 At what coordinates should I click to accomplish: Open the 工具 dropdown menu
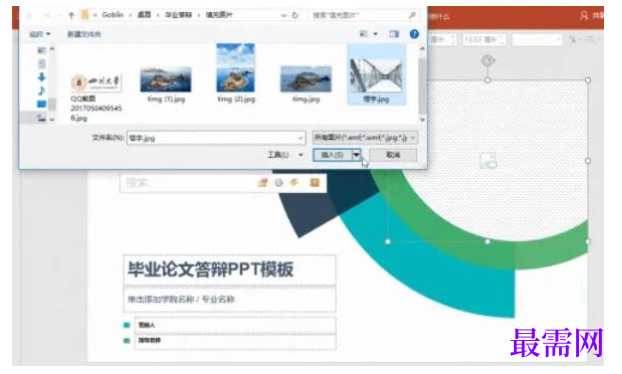285,155
